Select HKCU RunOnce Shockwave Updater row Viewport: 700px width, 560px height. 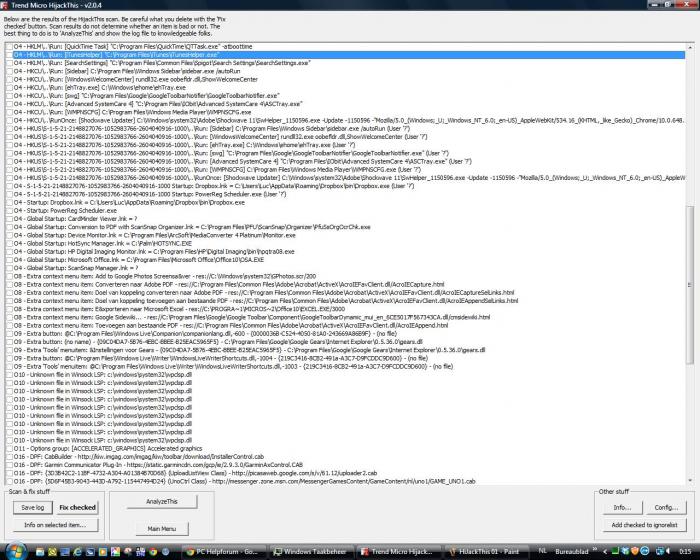pyautogui.click(x=349, y=121)
